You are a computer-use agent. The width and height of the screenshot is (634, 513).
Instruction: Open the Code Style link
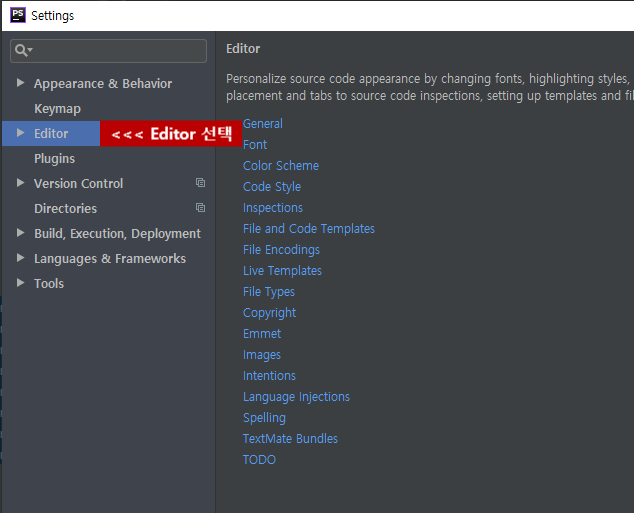click(272, 187)
